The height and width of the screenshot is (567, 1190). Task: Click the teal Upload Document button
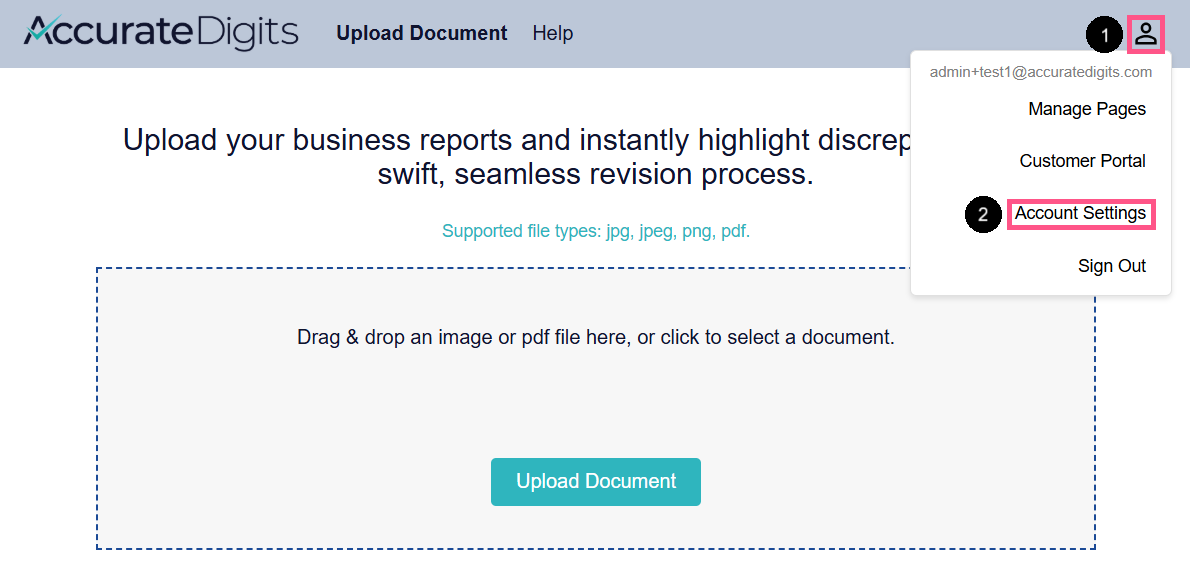pos(596,481)
